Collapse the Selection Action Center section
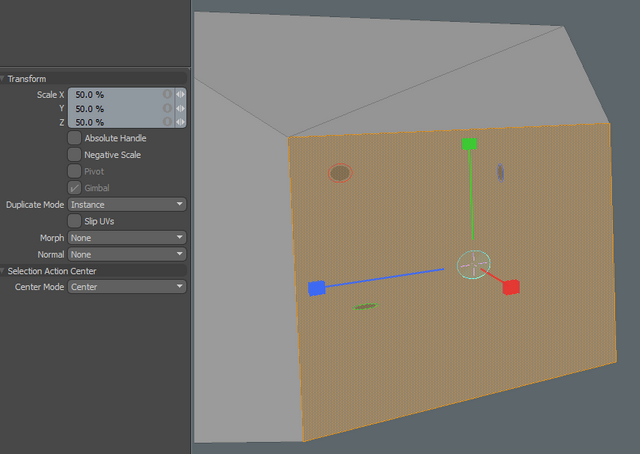 [x=3, y=271]
